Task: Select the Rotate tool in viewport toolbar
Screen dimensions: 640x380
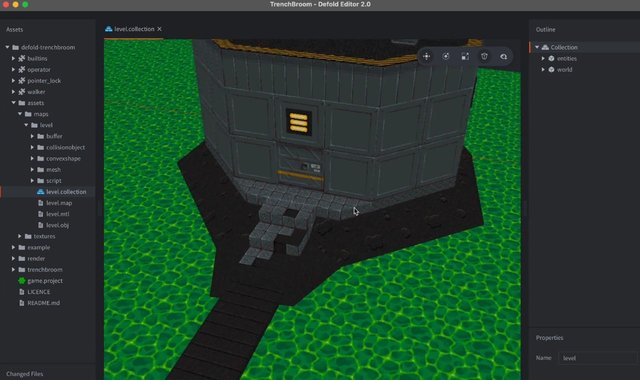Action: [446, 56]
